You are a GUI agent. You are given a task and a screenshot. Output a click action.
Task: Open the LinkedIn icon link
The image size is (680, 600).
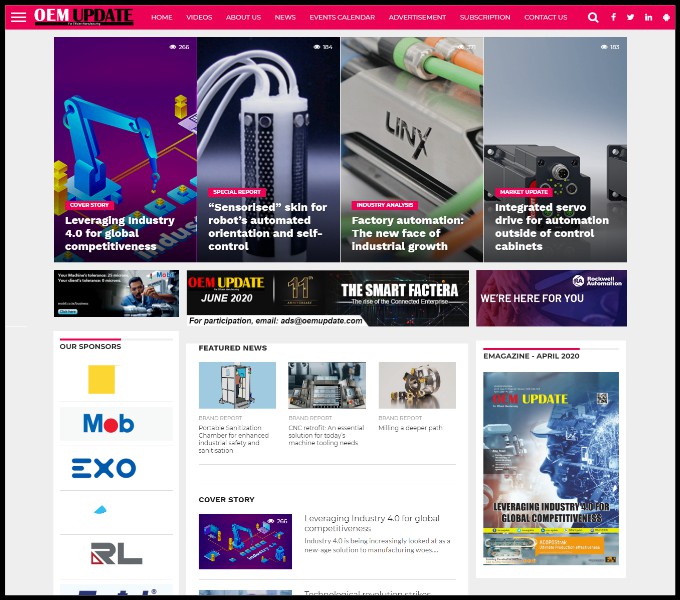point(648,17)
